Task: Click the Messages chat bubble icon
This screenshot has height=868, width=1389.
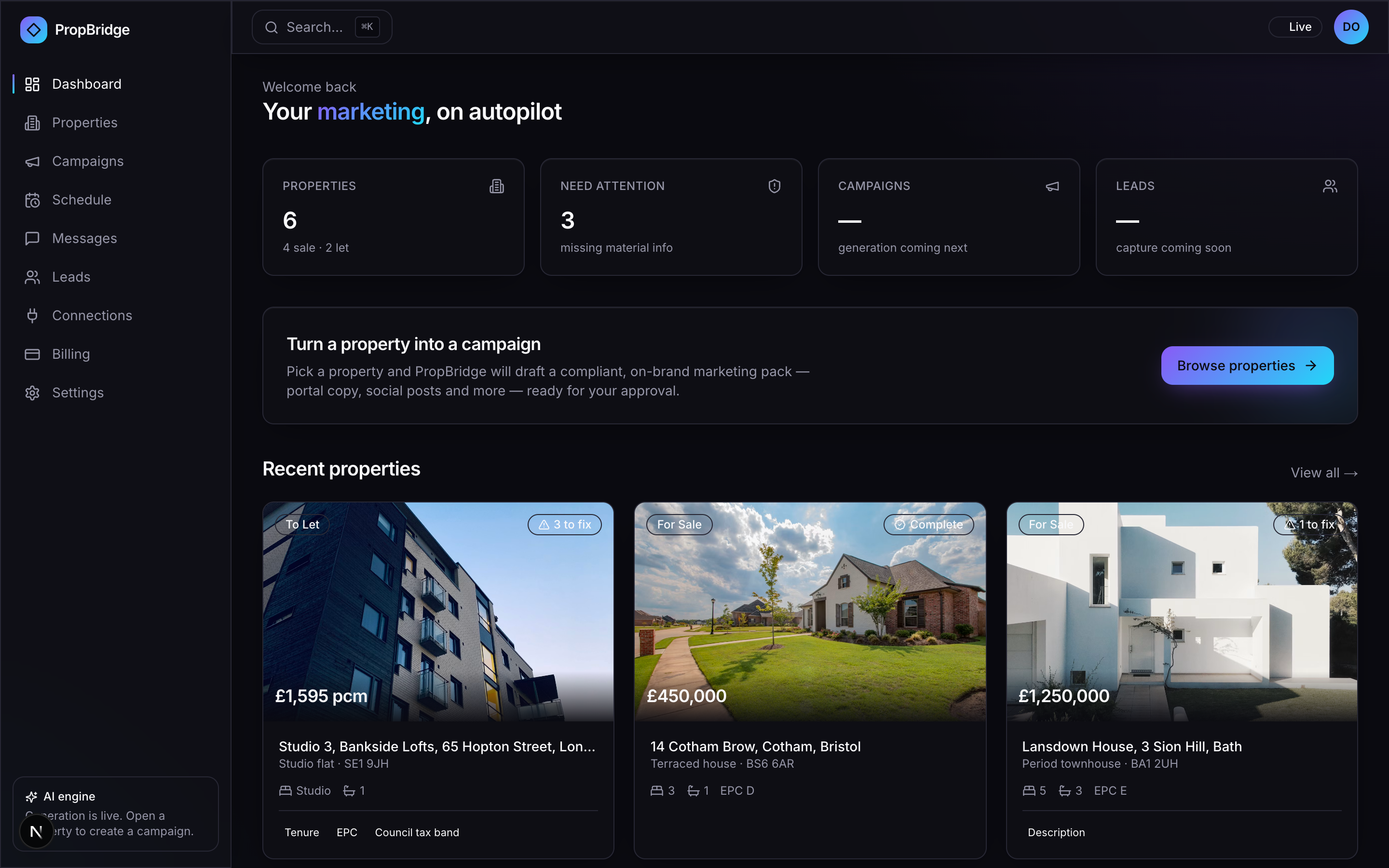Action: [32, 238]
